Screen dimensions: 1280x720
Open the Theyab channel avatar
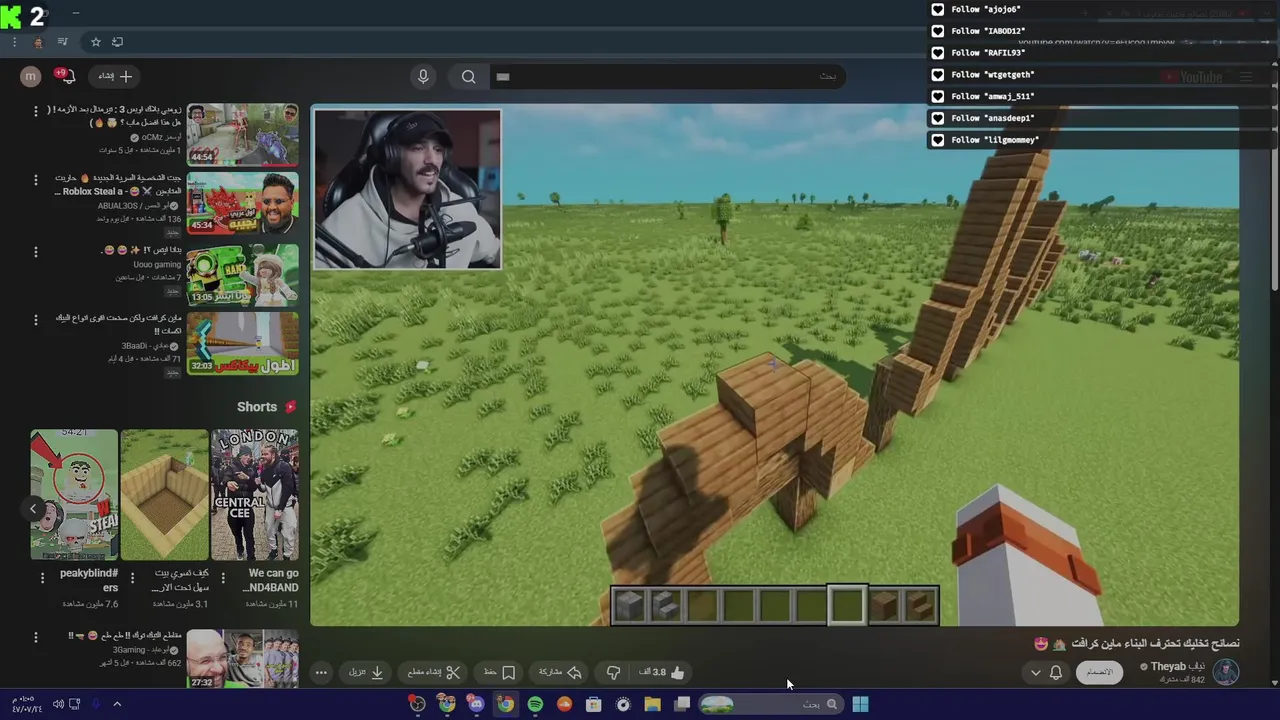pyautogui.click(x=1226, y=672)
